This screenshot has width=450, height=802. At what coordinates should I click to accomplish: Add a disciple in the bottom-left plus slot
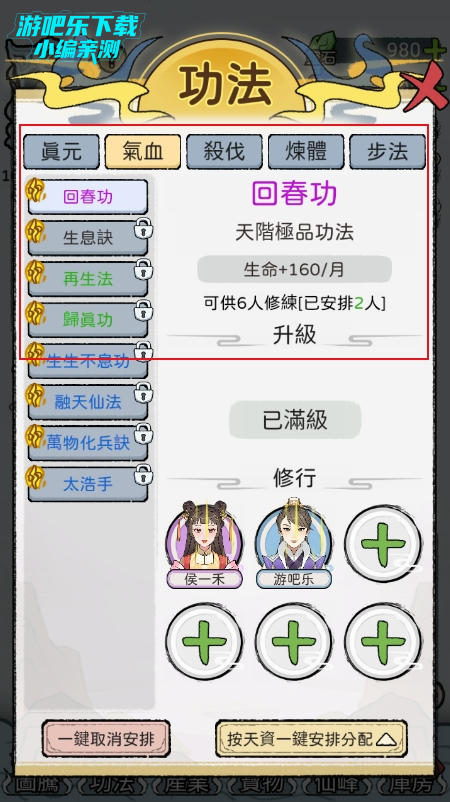pos(204,642)
